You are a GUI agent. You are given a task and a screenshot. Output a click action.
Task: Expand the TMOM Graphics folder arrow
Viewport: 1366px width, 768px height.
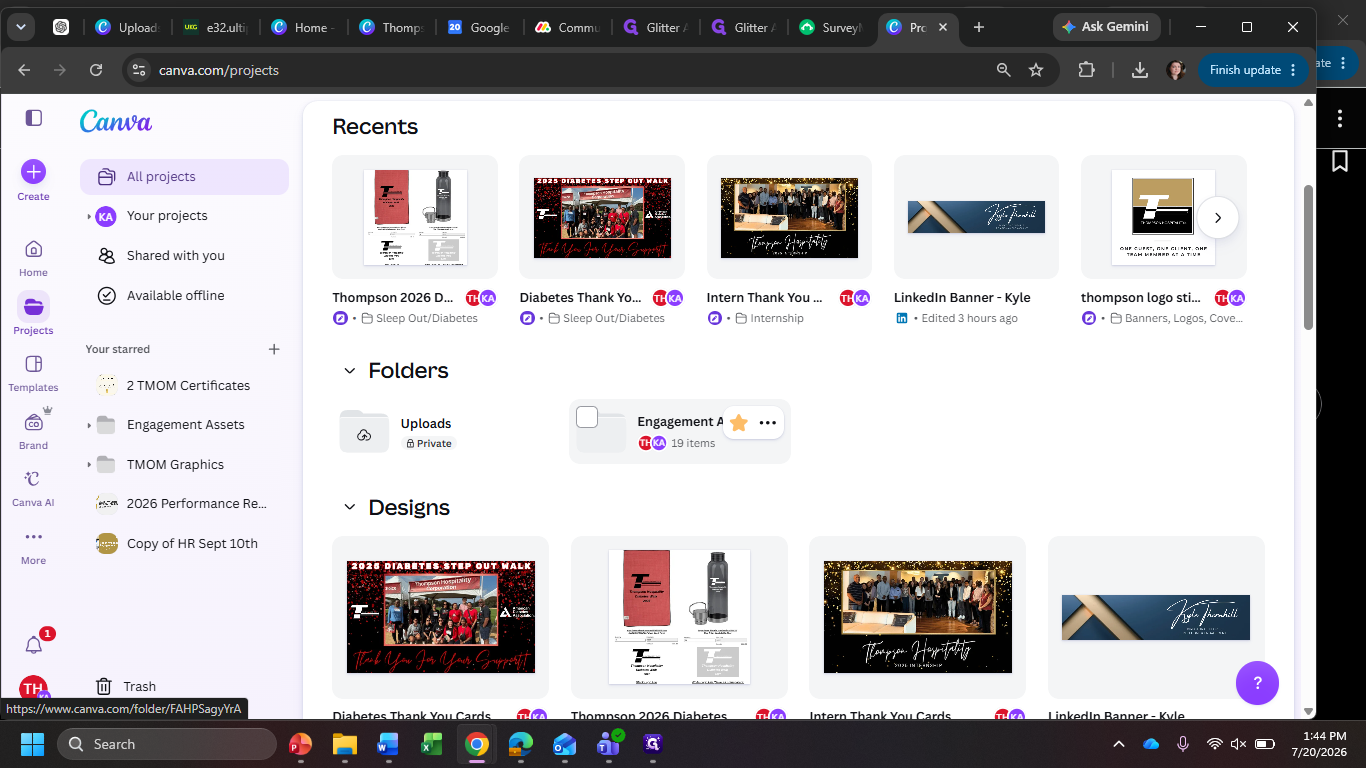point(89,465)
